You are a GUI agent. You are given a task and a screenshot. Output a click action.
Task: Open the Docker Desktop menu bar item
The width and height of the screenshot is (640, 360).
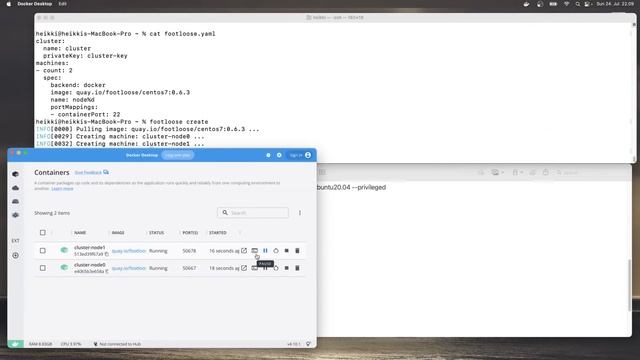click(35, 4)
